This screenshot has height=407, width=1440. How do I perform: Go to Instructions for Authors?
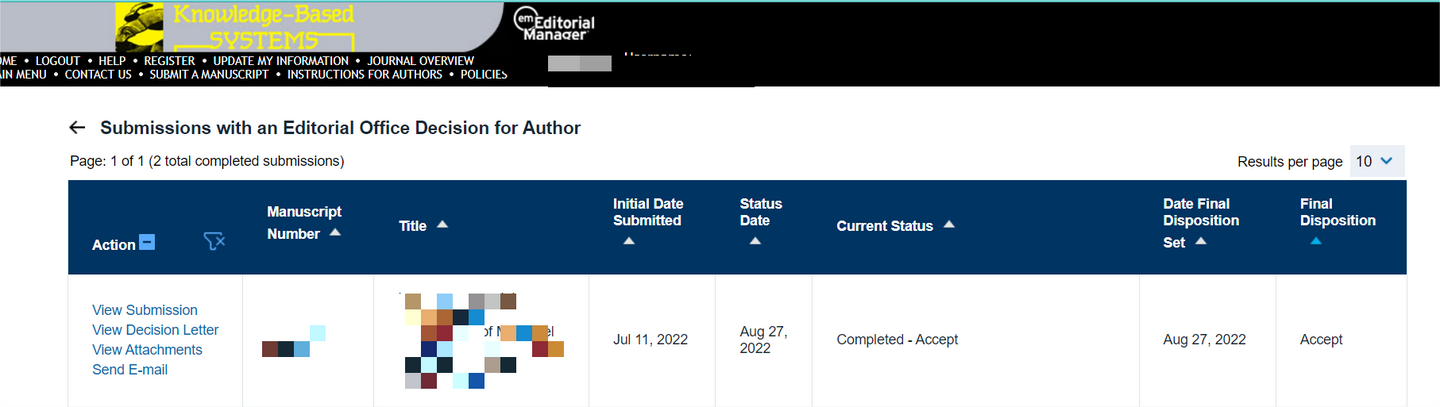(364, 74)
